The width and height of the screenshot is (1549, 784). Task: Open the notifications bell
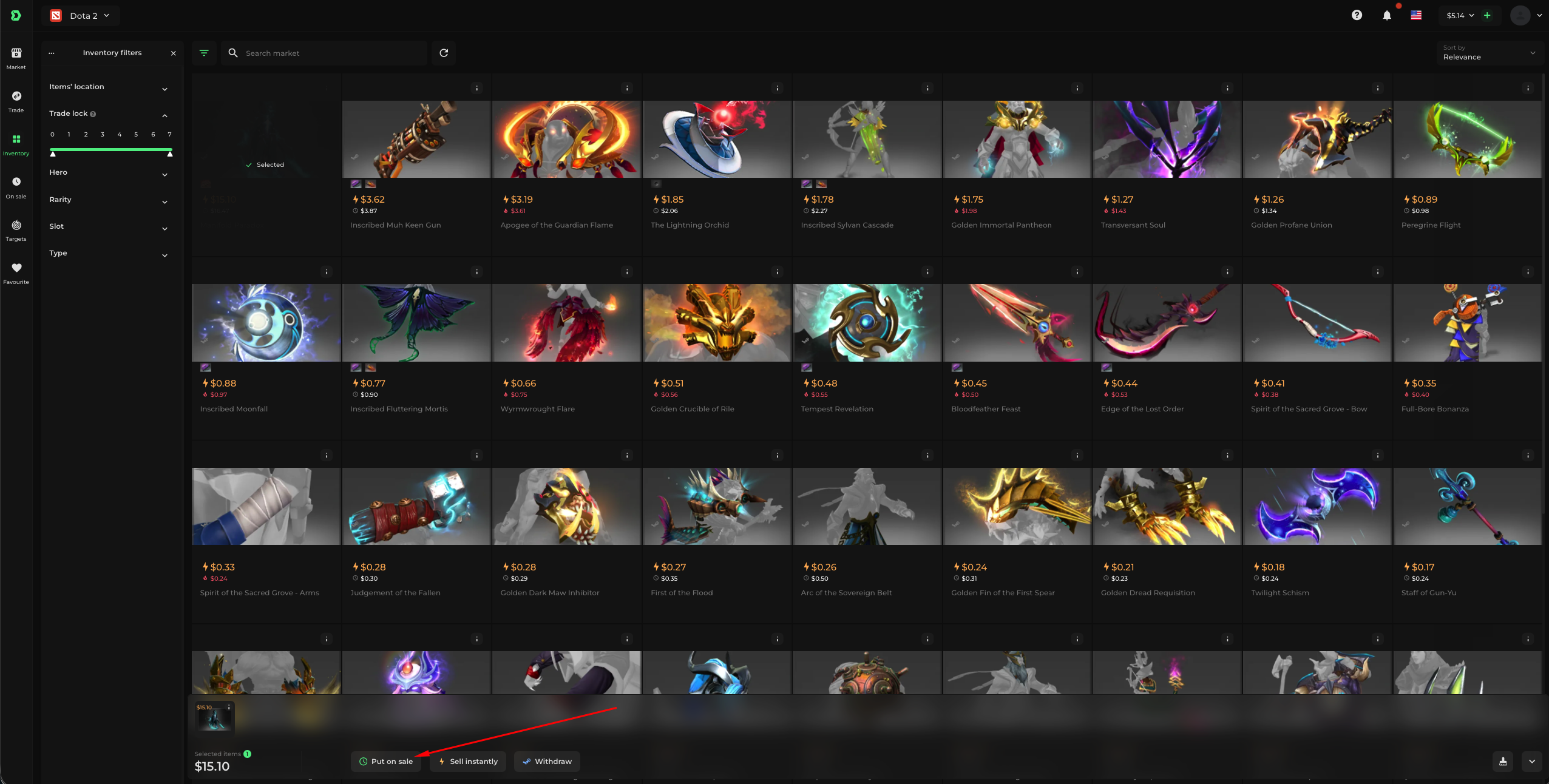coord(1387,15)
